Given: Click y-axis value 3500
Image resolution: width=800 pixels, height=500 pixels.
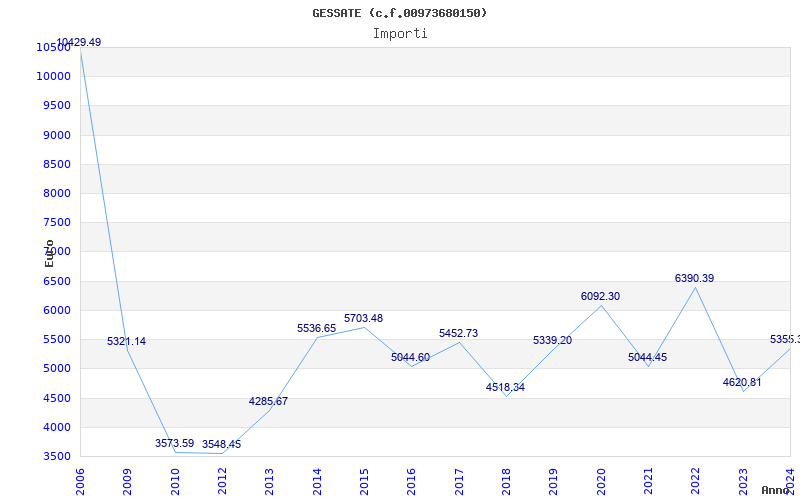Looking at the screenshot, I should click(57, 456).
